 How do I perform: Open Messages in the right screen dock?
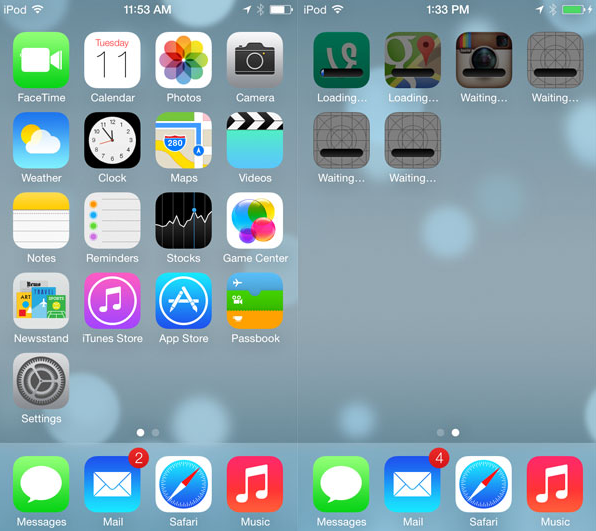pyautogui.click(x=341, y=484)
